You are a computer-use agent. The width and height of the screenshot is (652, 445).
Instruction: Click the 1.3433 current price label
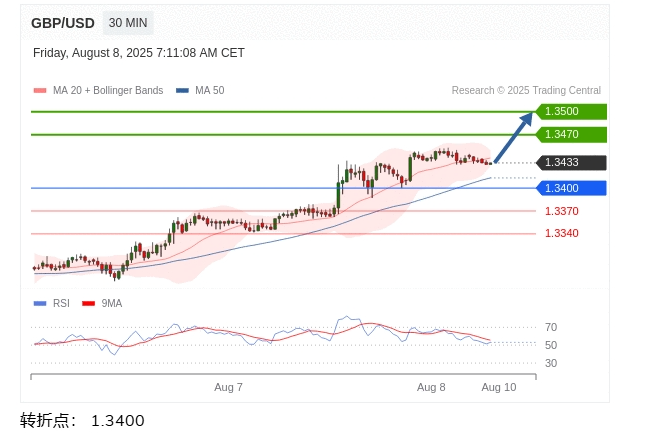click(571, 162)
